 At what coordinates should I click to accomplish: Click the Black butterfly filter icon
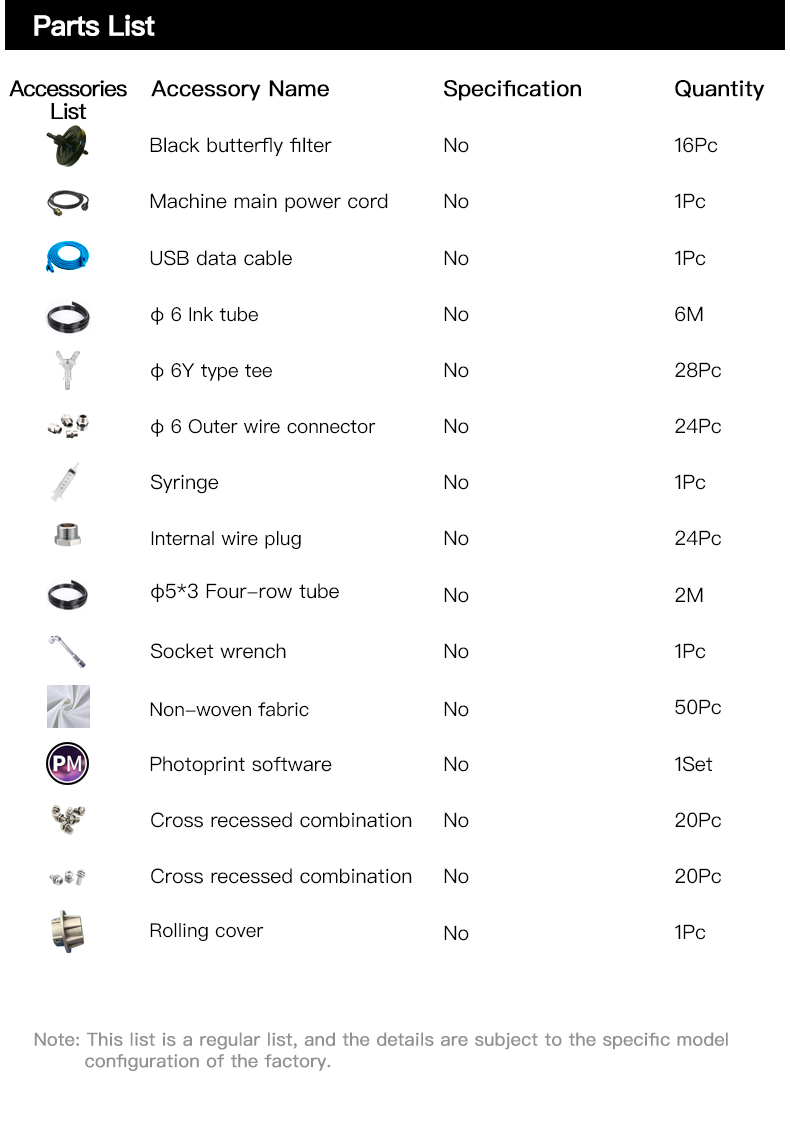68,147
